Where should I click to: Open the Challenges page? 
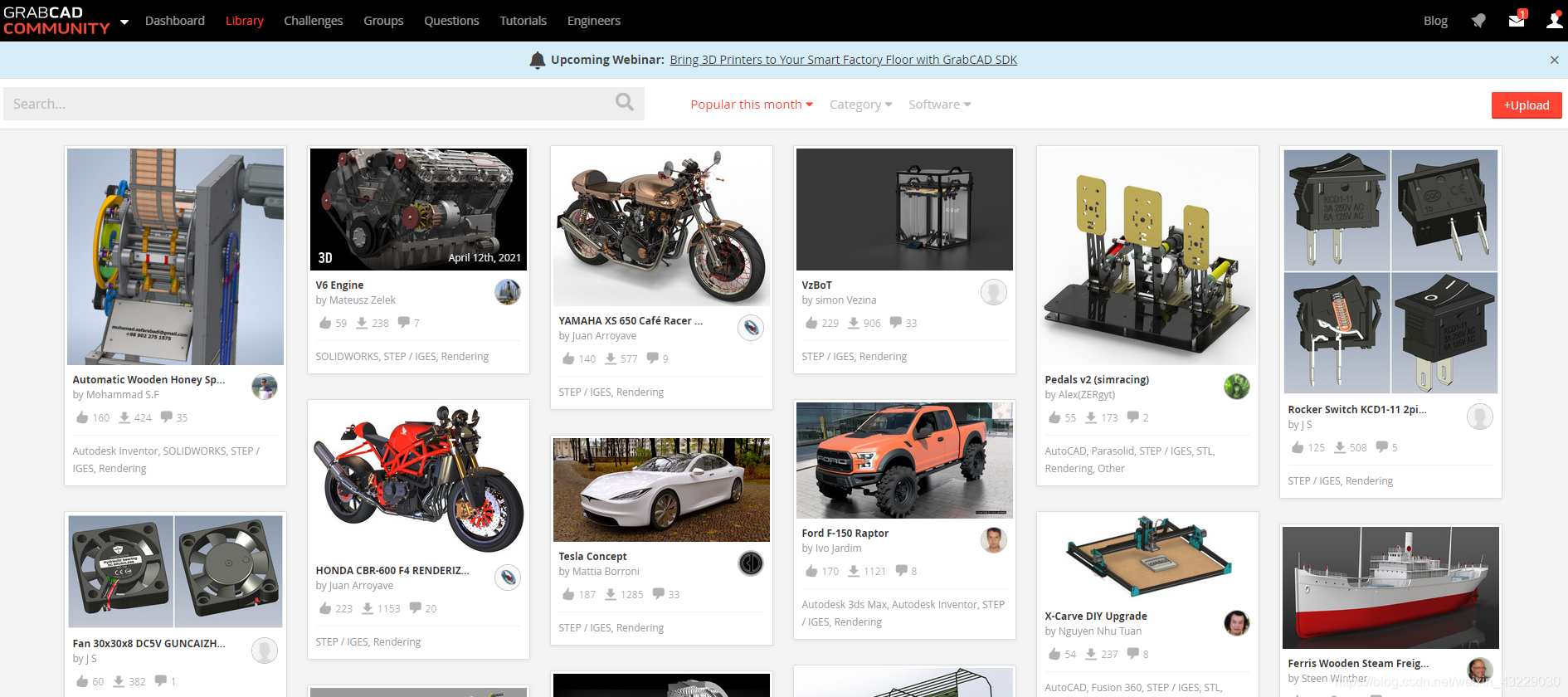(x=314, y=21)
